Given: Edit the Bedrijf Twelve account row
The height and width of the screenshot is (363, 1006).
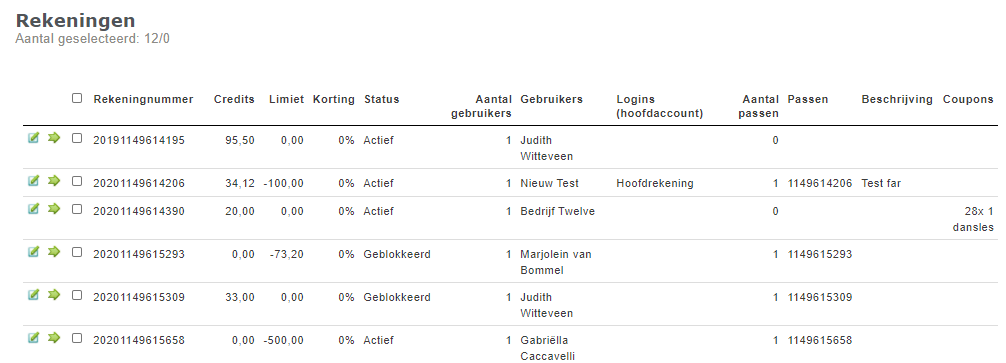Looking at the screenshot, I should (x=33, y=209).
